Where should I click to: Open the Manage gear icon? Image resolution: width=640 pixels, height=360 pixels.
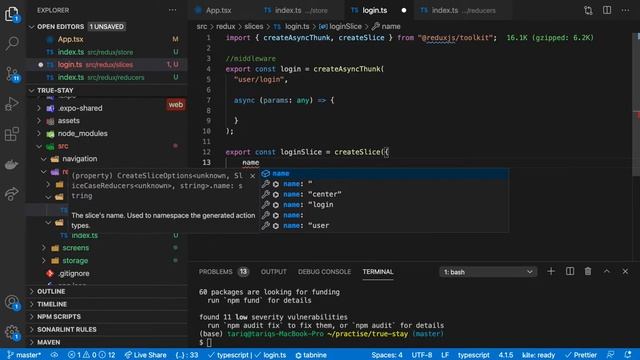pos(12,333)
